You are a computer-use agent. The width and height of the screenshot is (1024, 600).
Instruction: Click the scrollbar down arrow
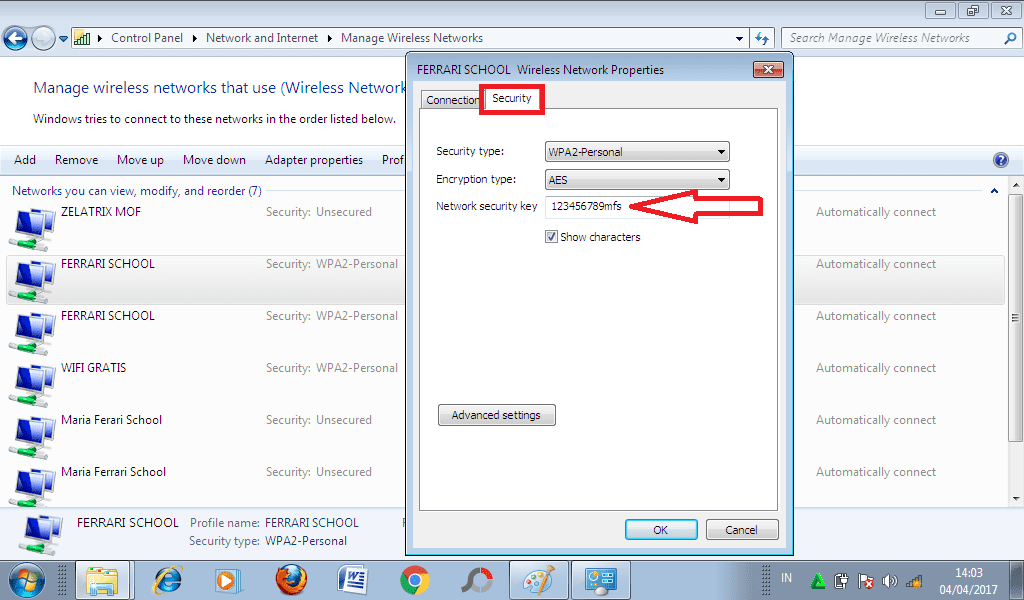click(1015, 498)
